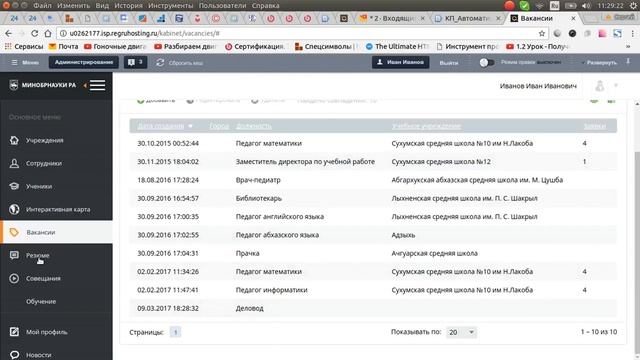
Task: Open the Меню button in admin bar
Action: point(25,62)
